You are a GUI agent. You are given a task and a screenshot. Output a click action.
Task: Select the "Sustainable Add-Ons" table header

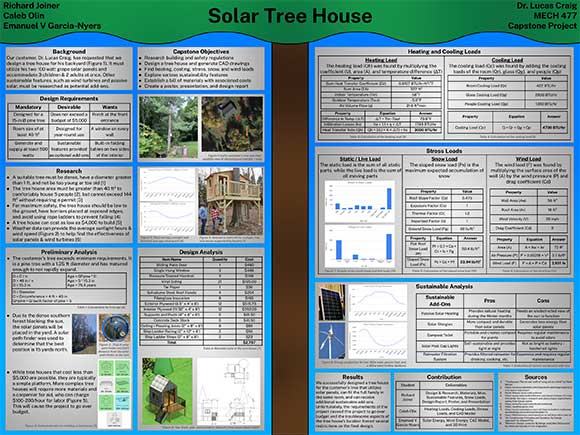(439, 300)
